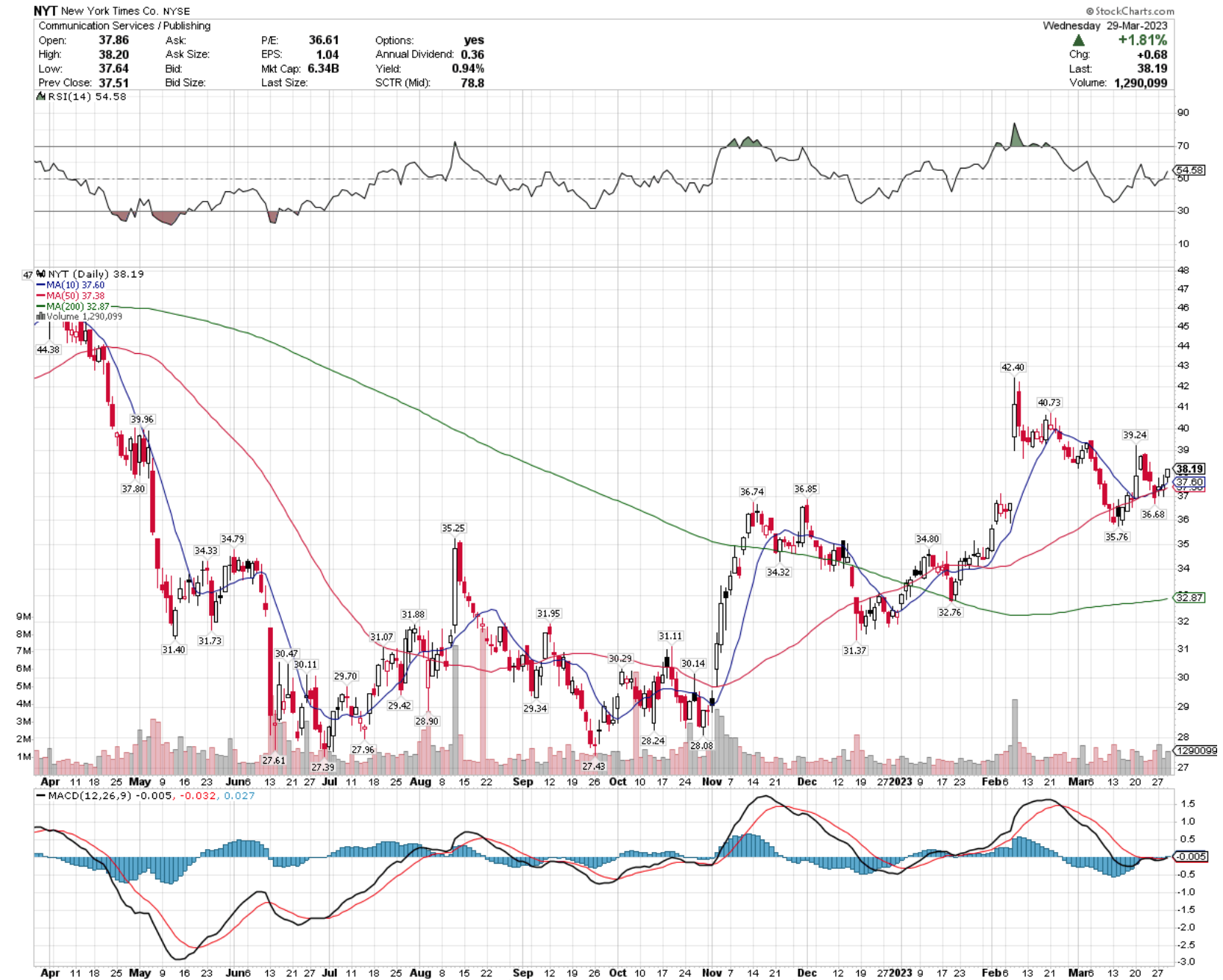This screenshot has width=1223, height=980.
Task: Click the Open price value 37.86
Action: pyautogui.click(x=113, y=40)
